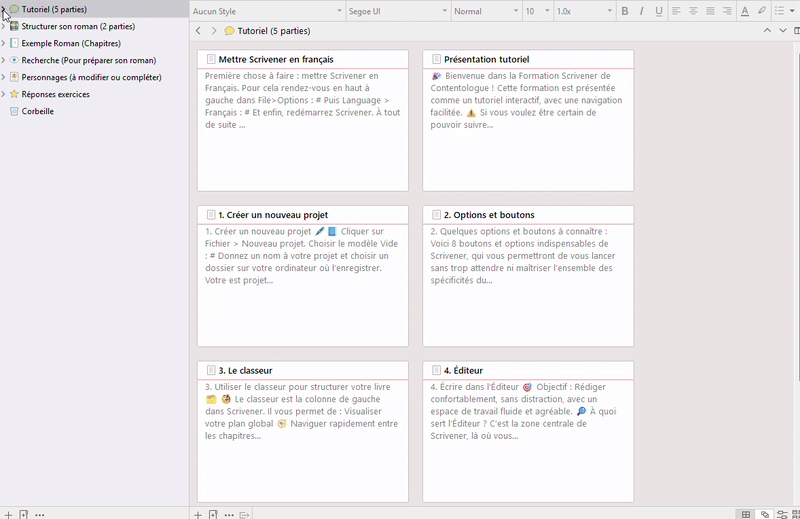Viewport: 800px width, 519px height.
Task: Toggle underline formatting
Action: 659,11
